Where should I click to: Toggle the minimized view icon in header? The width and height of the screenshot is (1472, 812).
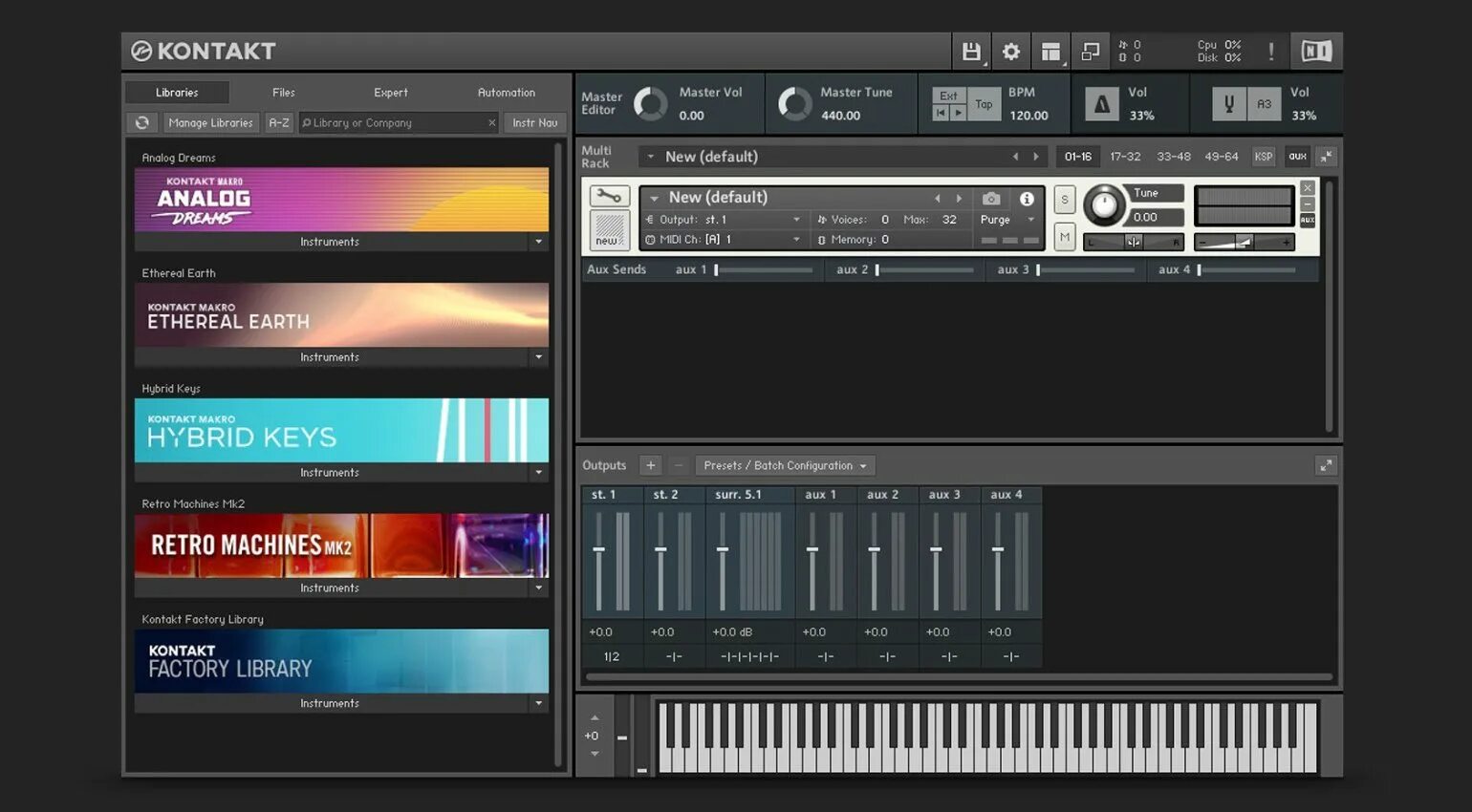tap(1090, 52)
